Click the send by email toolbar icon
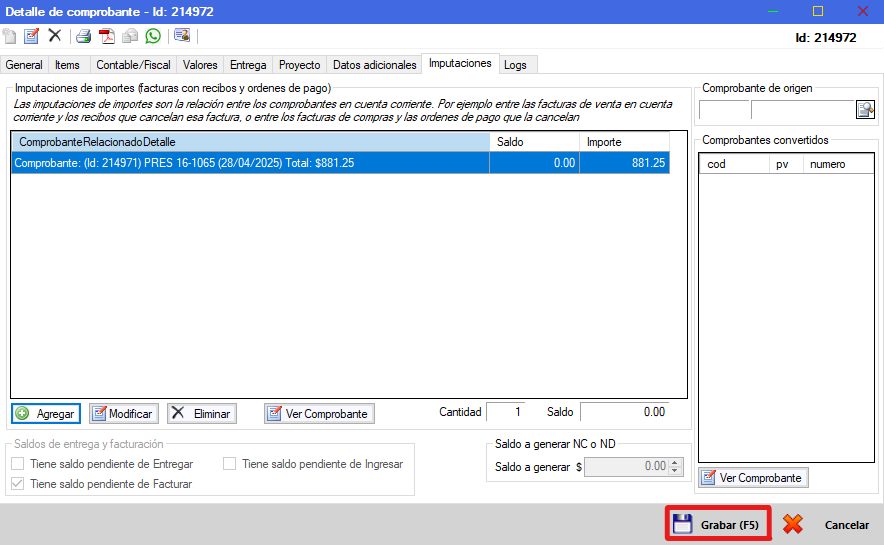This screenshot has height=545, width=884. [x=130, y=36]
